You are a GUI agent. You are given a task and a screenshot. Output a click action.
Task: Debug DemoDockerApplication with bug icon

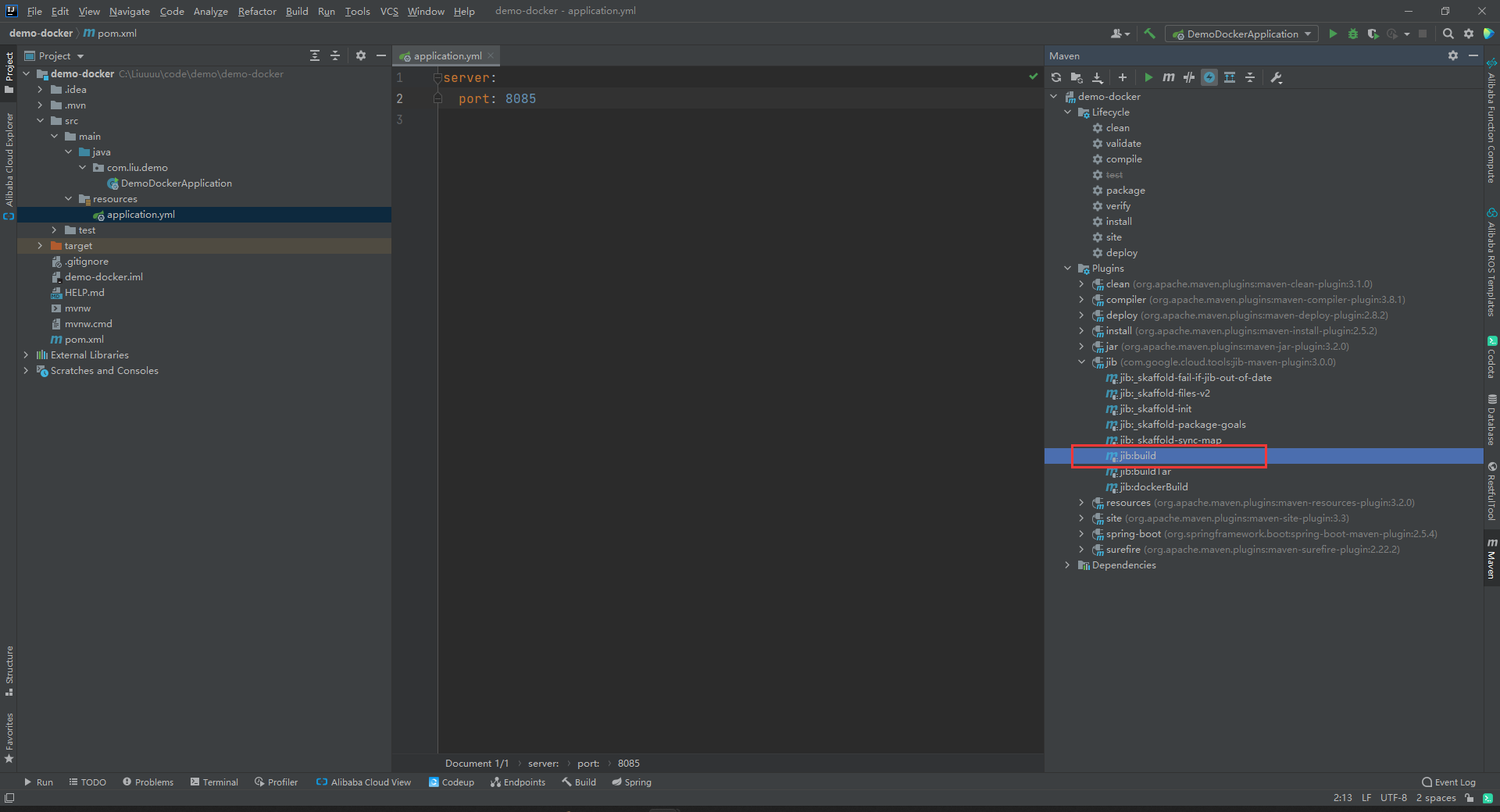pos(1353,34)
